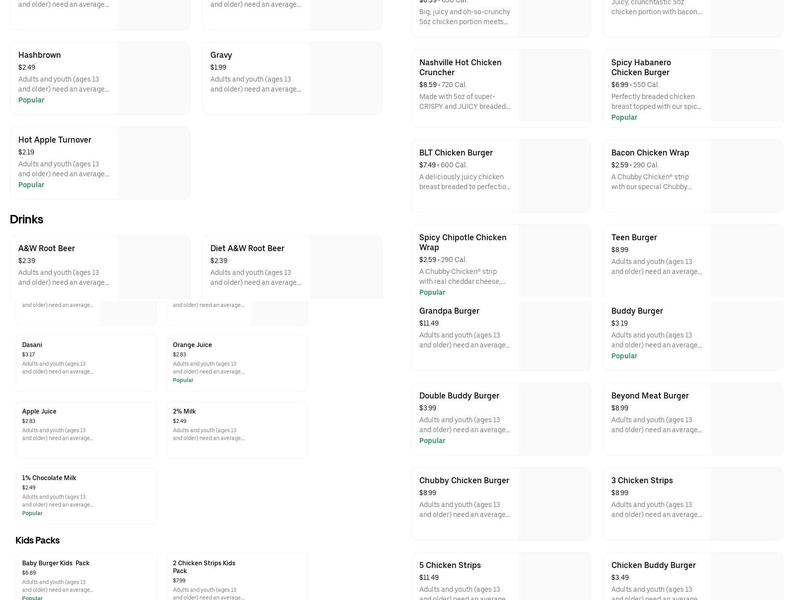The height and width of the screenshot is (600, 800).
Task: Click the Kids Packs section heading
Action: (38, 540)
